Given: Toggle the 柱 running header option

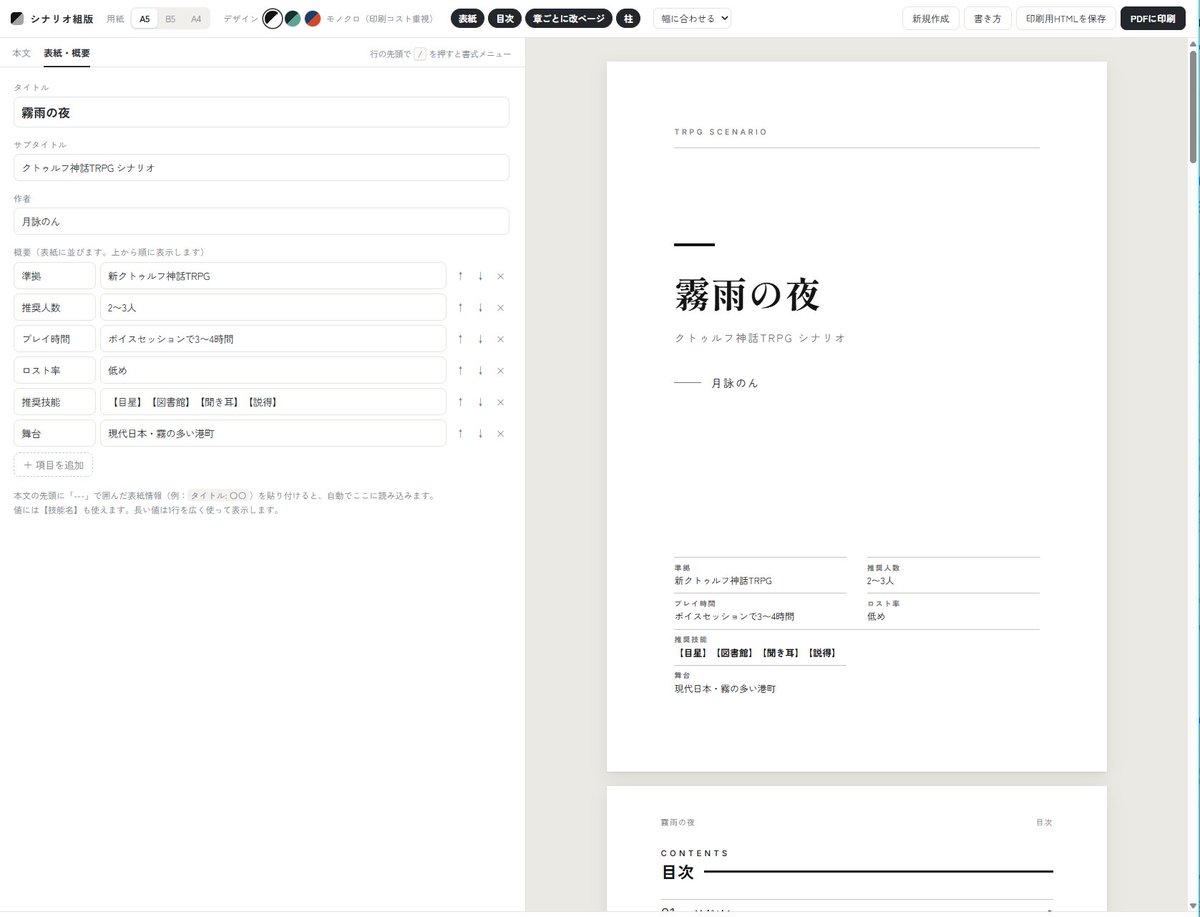Looking at the screenshot, I should [x=628, y=18].
